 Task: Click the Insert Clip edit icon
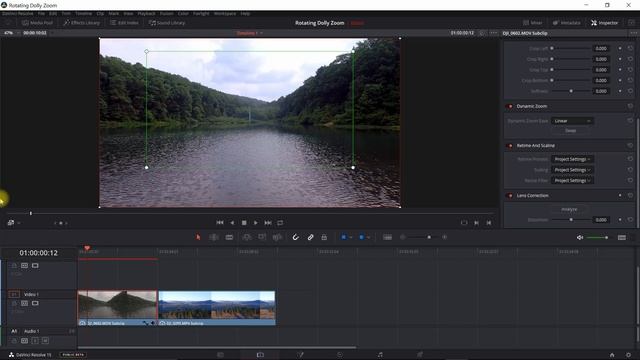pos(247,237)
